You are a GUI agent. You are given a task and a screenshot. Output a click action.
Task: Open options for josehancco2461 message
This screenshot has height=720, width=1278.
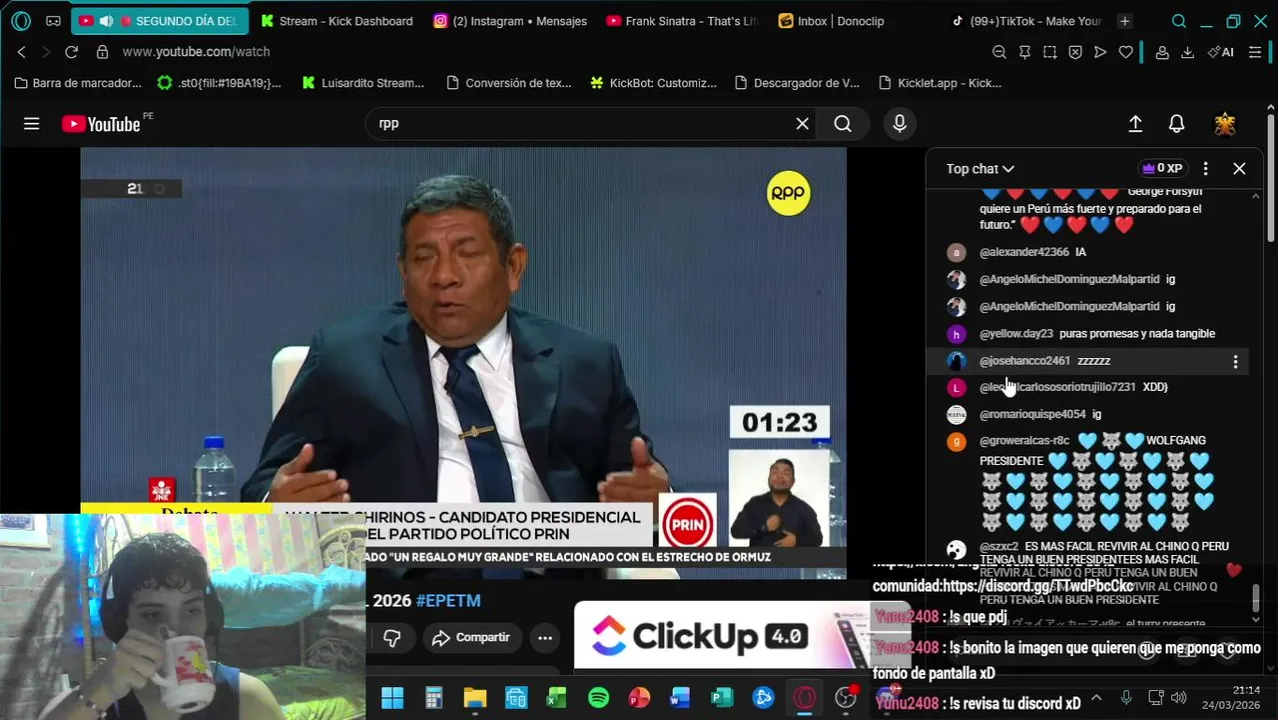coord(1235,362)
